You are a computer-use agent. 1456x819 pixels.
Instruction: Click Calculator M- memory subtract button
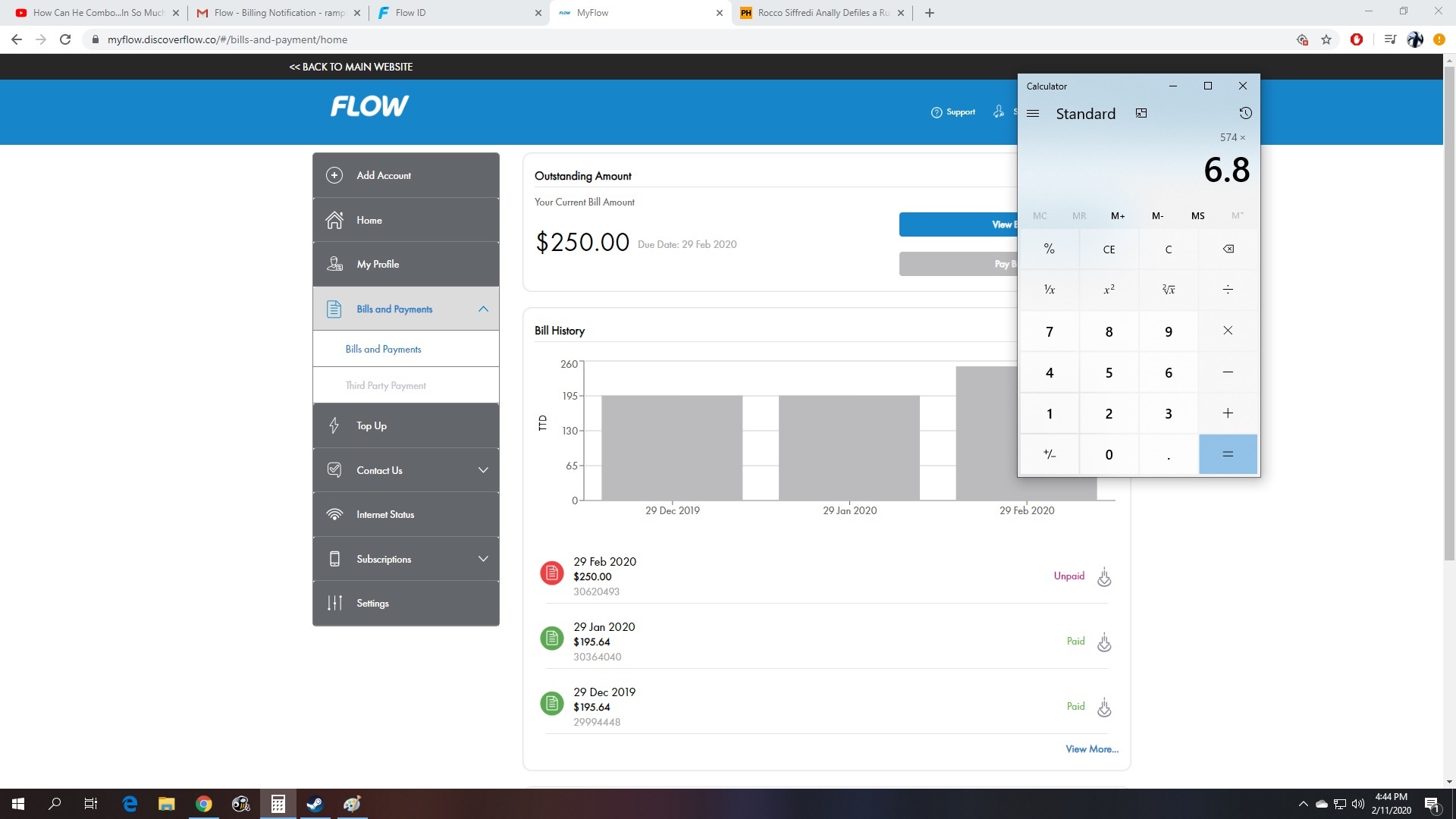[1157, 216]
